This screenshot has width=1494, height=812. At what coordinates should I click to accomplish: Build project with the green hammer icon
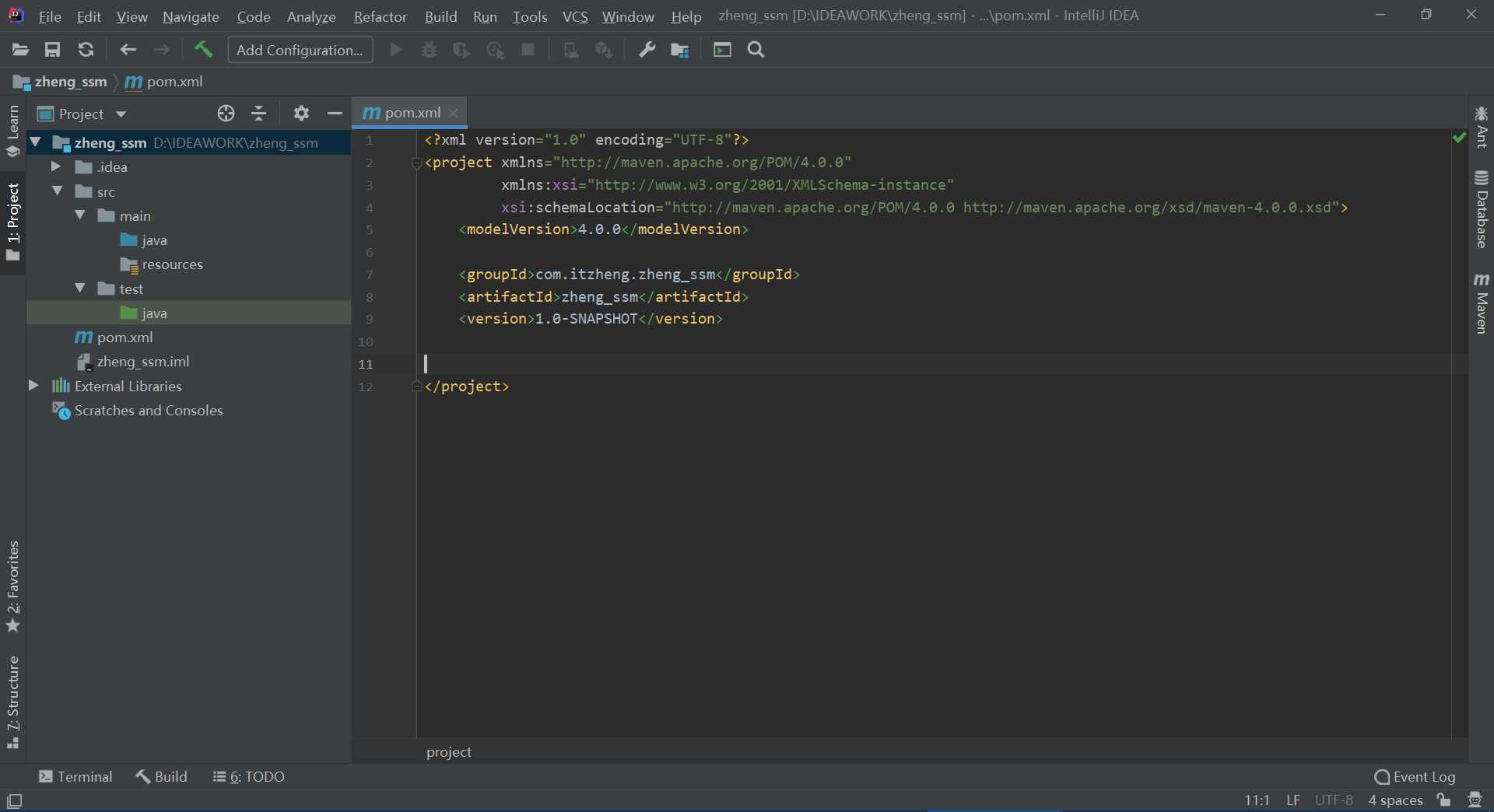click(203, 50)
